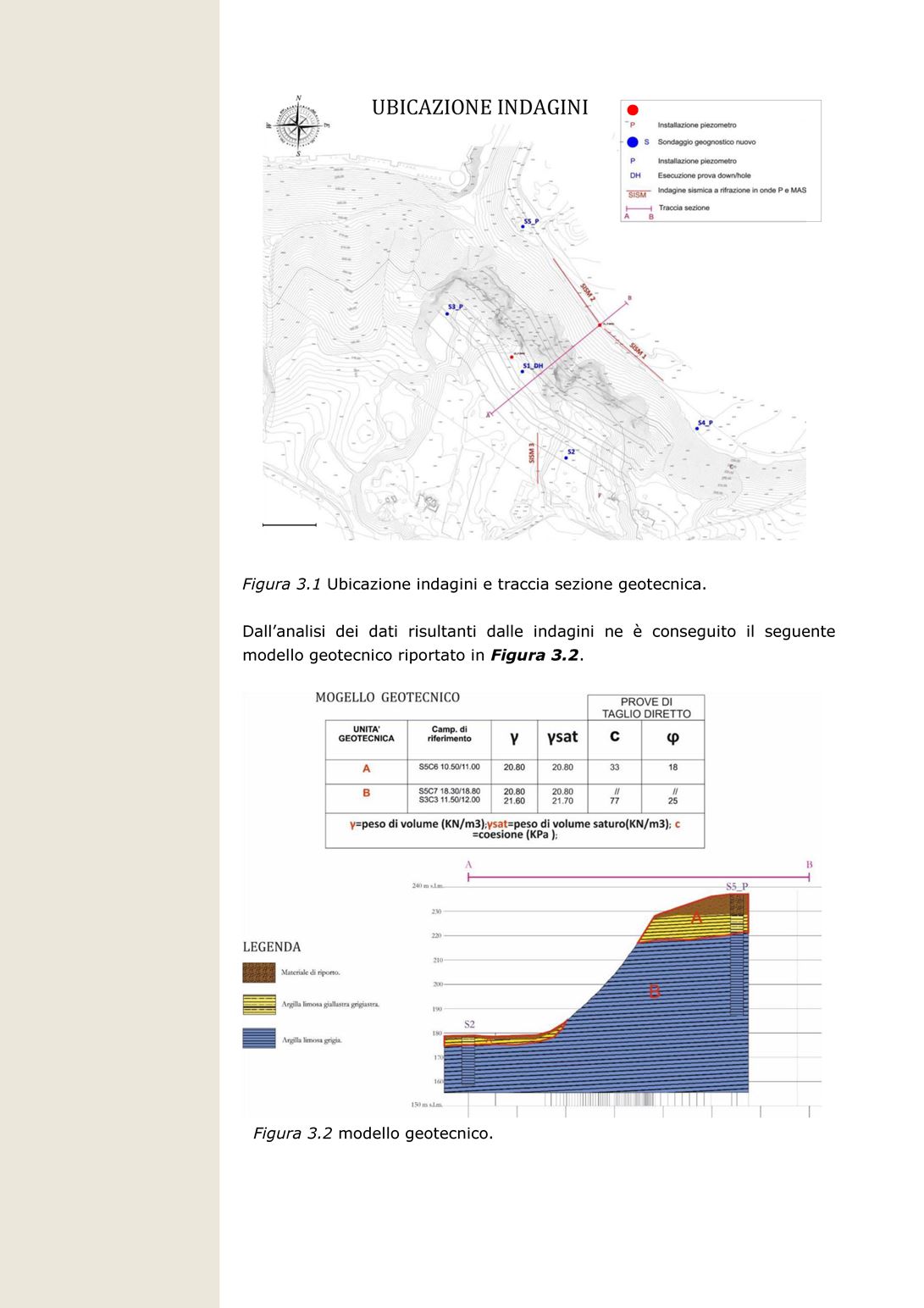Image resolution: width=924 pixels, height=1308 pixels.
Task: Click the scale bar below the map
Action: tap(289, 525)
